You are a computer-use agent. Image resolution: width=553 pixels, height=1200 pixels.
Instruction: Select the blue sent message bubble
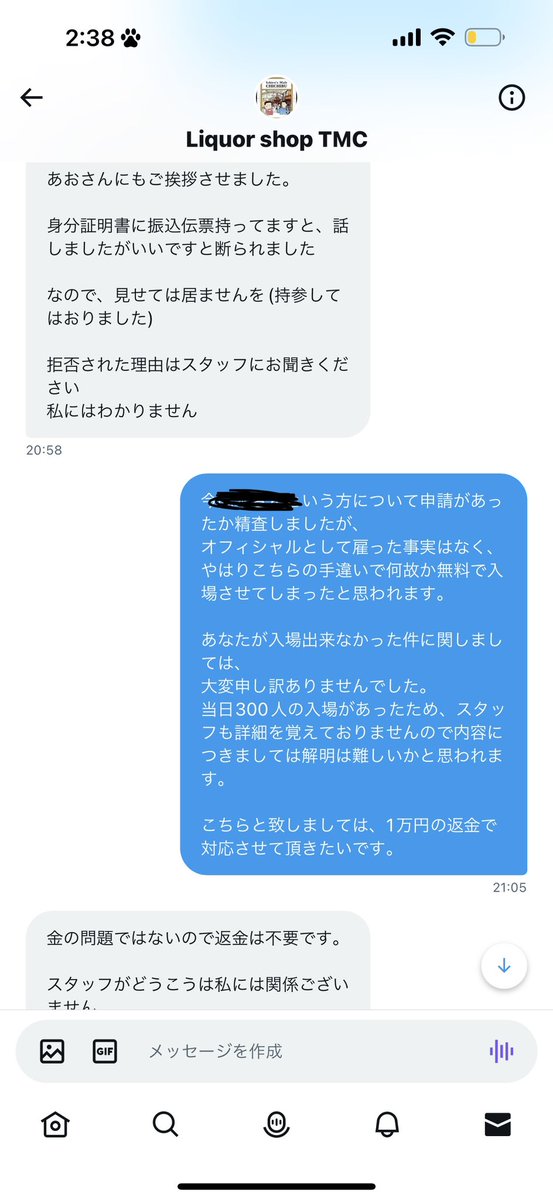point(354,674)
